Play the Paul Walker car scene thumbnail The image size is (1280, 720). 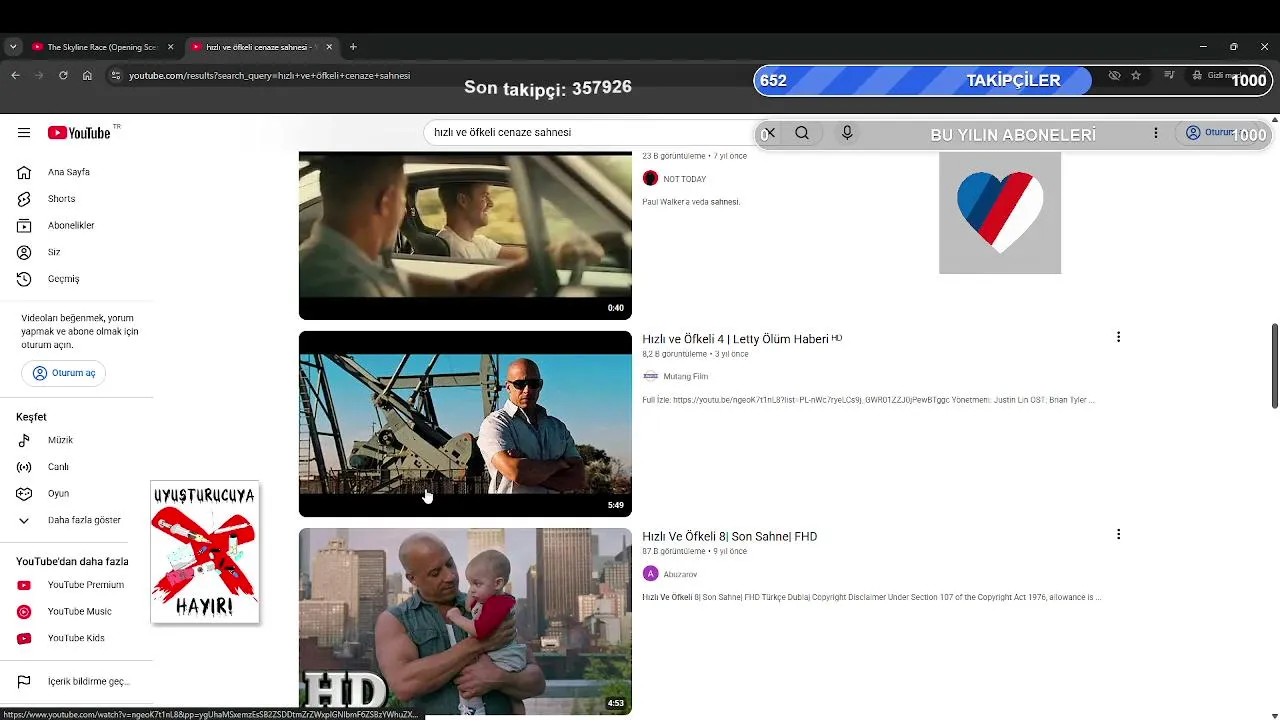click(x=465, y=235)
